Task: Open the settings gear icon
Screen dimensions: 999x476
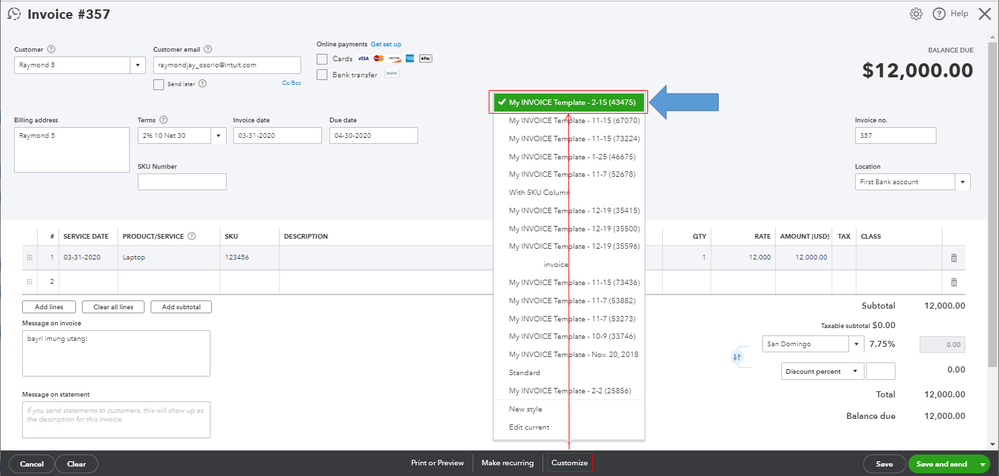Action: 916,14
